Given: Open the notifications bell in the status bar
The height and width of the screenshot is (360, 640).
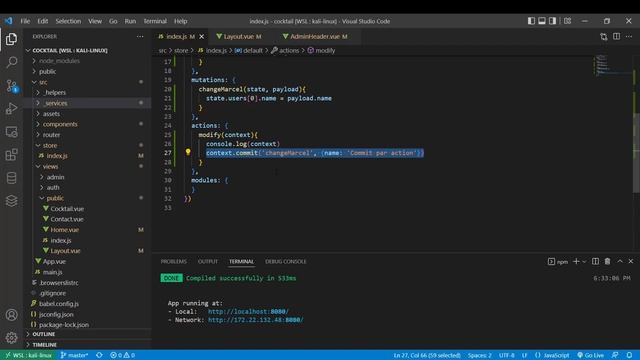Looking at the screenshot, I should coord(629,355).
